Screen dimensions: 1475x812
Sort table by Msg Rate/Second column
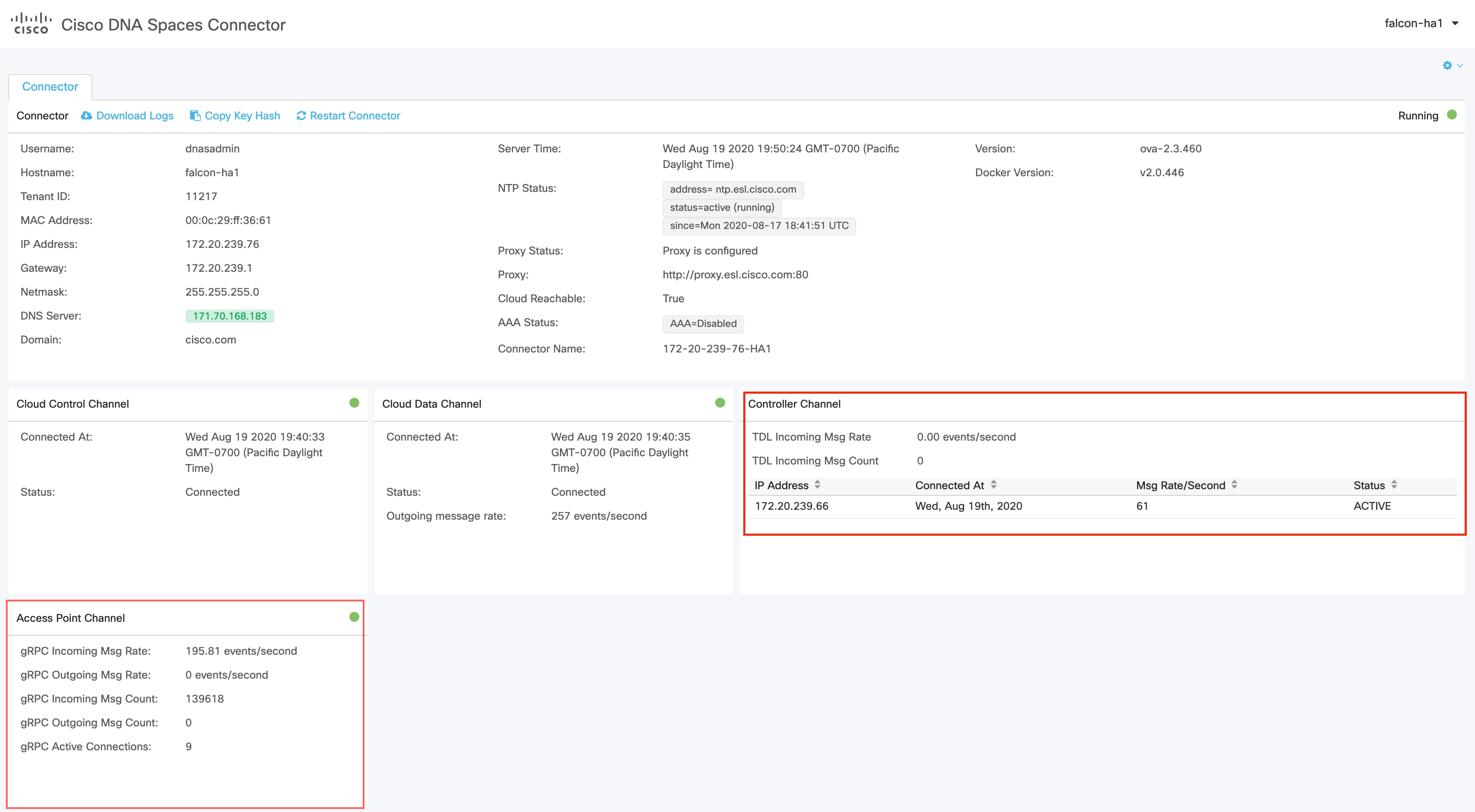1234,485
